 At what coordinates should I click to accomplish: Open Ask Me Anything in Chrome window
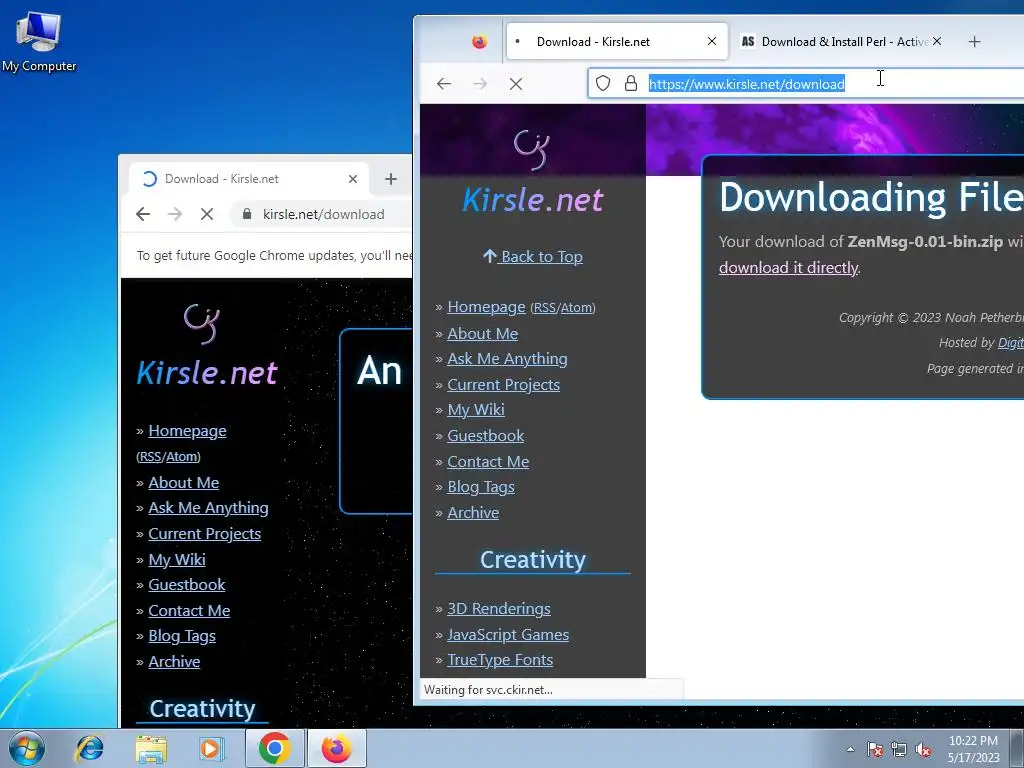208,507
